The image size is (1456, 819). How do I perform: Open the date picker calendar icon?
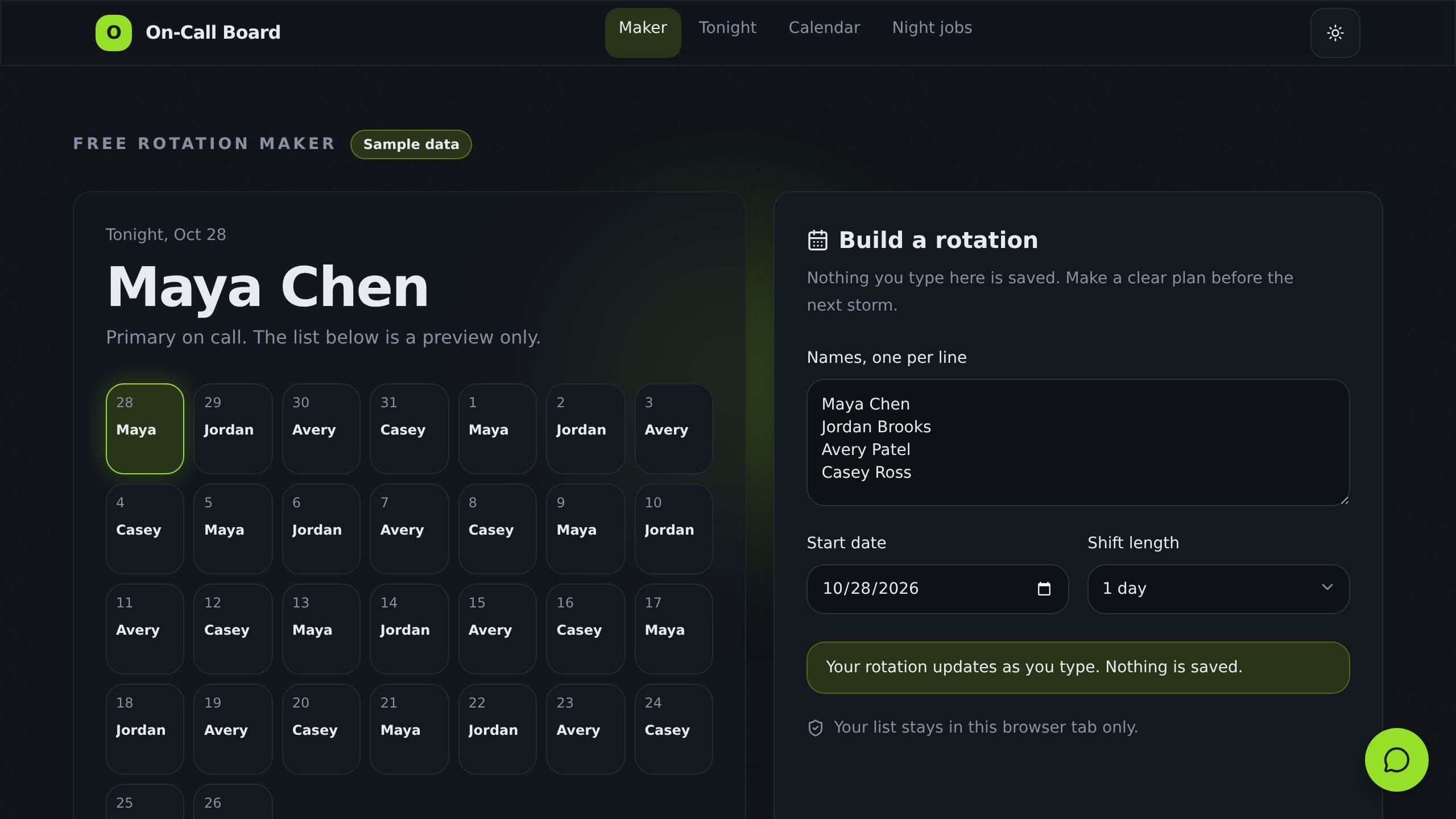[x=1044, y=589]
